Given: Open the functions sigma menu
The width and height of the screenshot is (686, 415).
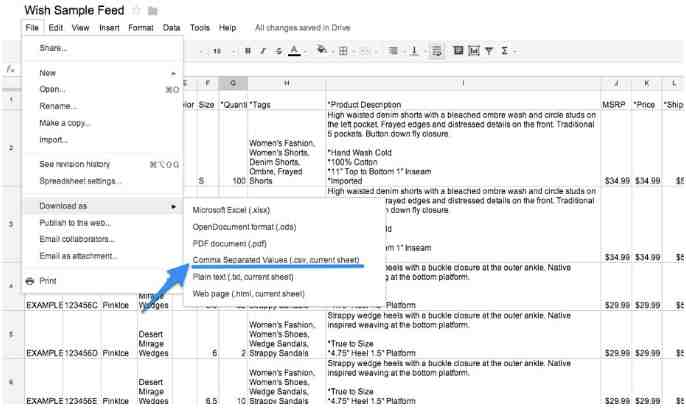Looking at the screenshot, I should (505, 51).
